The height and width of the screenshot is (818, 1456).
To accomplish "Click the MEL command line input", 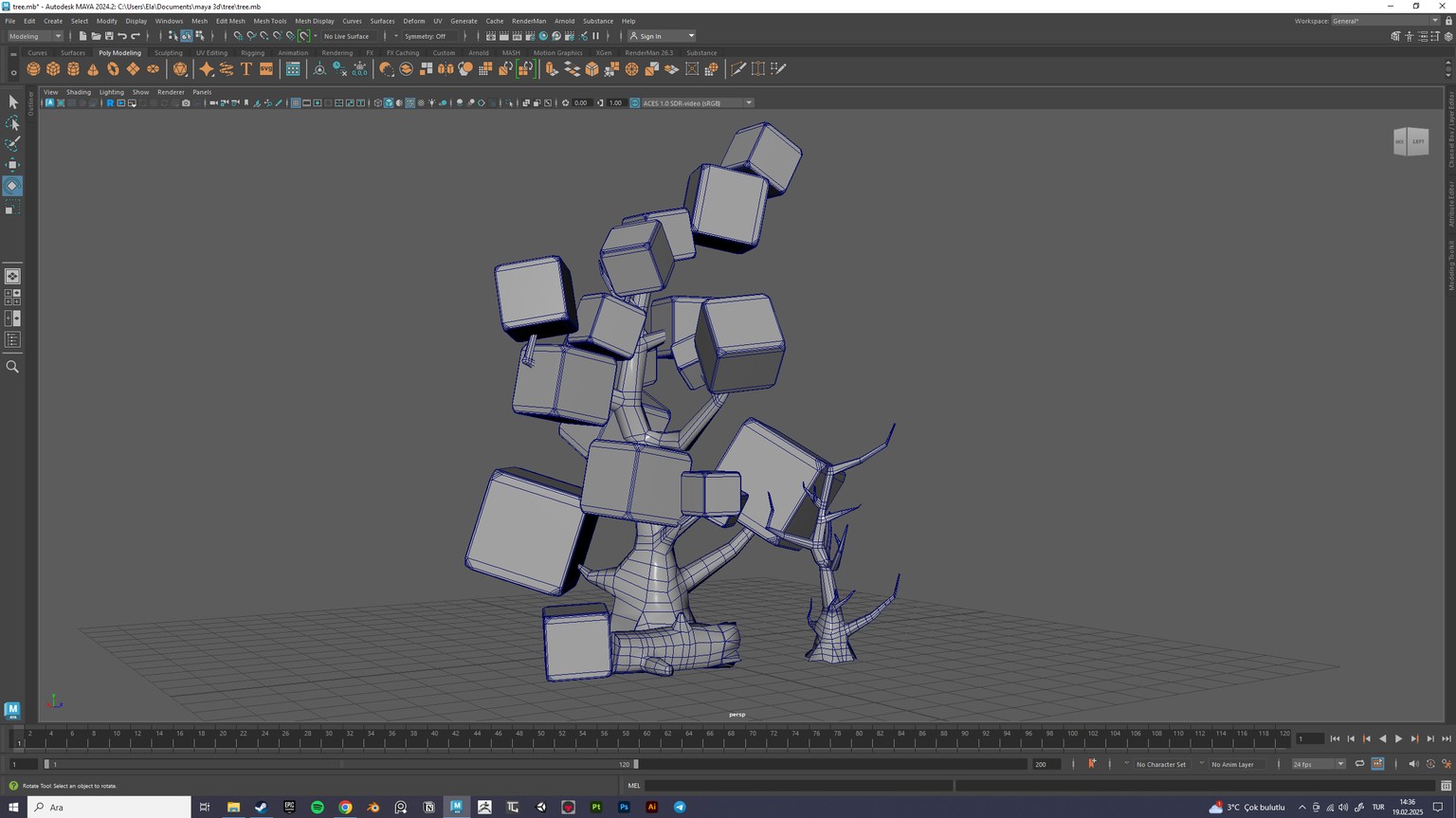I will pos(798,786).
